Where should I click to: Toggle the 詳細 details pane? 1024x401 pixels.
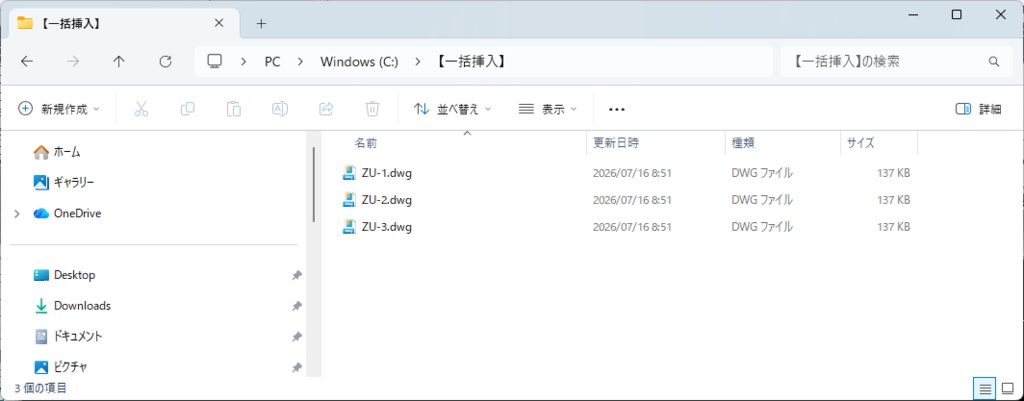978,109
